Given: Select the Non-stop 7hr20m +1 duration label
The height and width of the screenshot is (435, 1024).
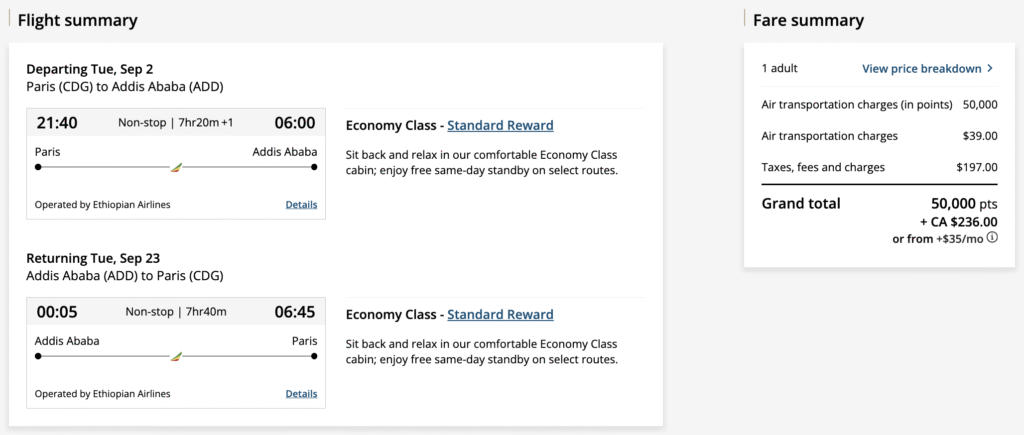Looking at the screenshot, I should coord(175,124).
